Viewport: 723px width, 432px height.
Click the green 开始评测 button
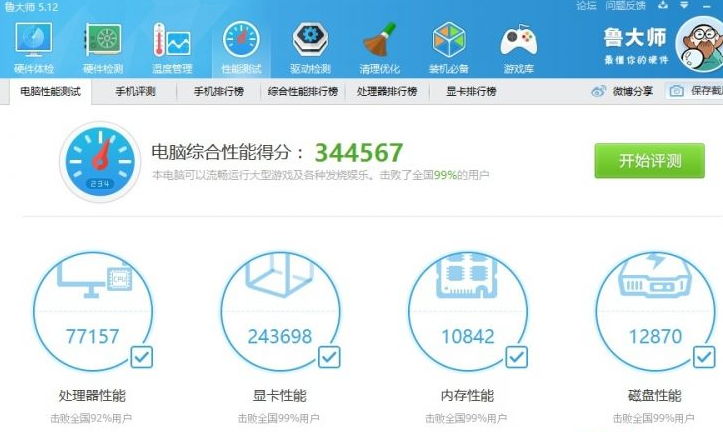pos(650,160)
